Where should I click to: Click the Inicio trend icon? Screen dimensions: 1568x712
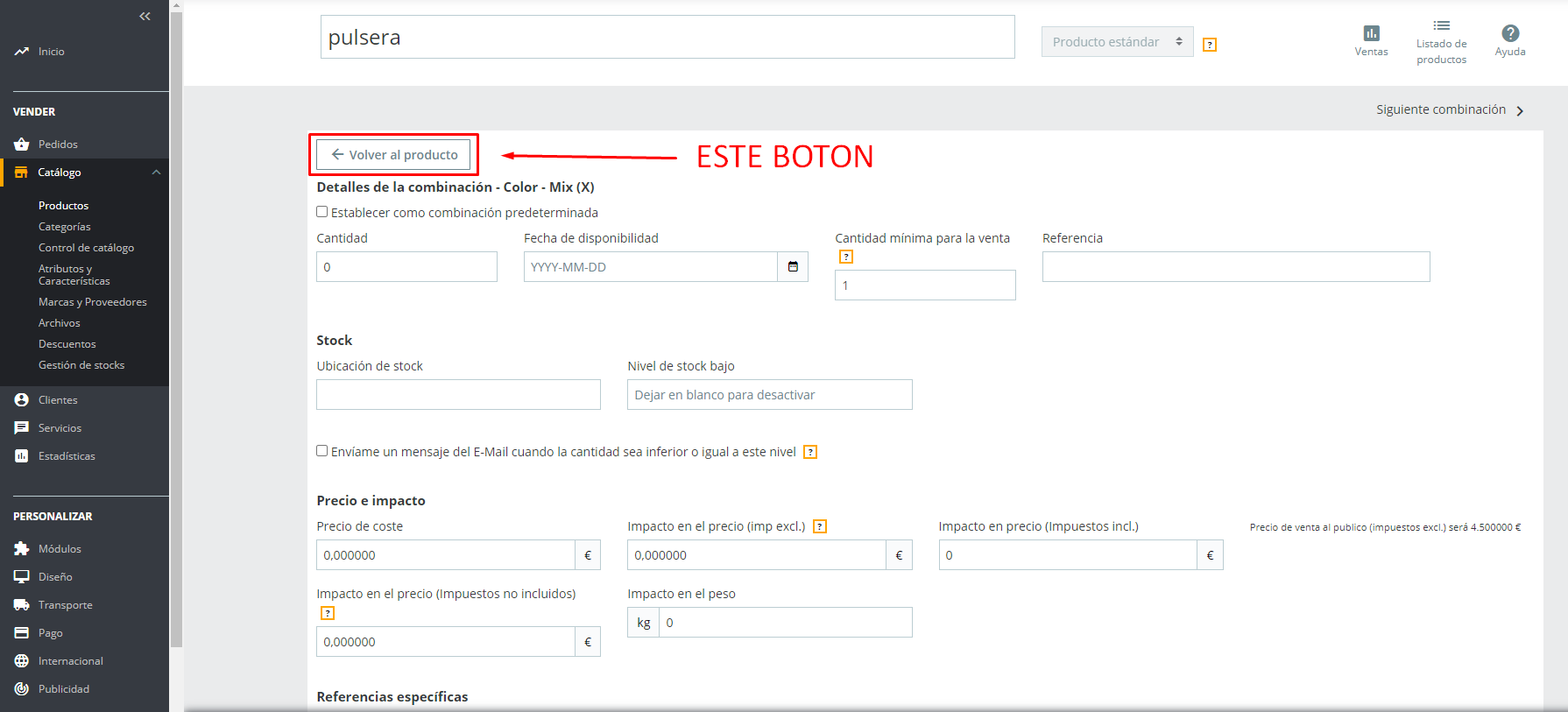[x=22, y=52]
